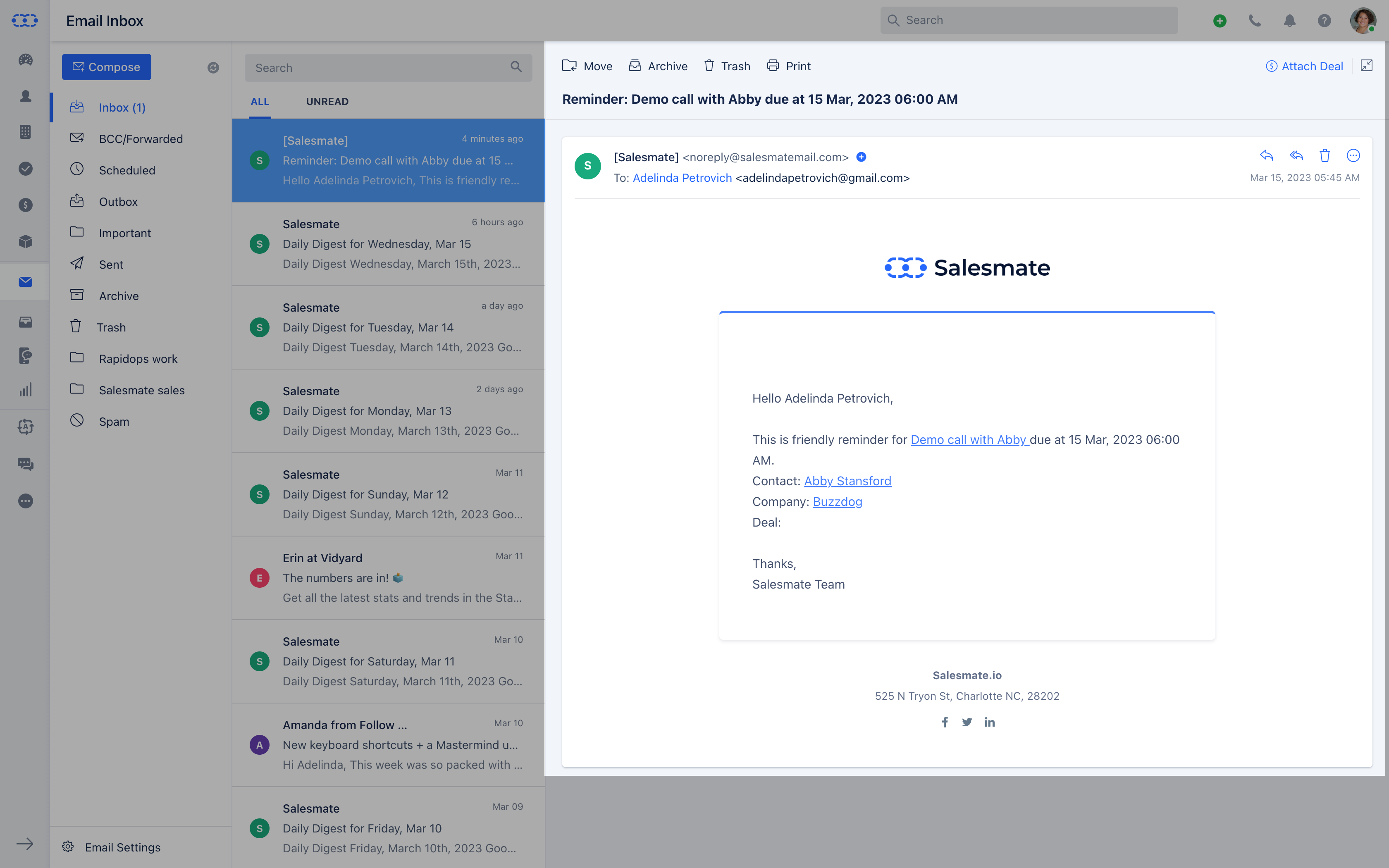The height and width of the screenshot is (868, 1389).
Task: Delete this message with the trash icon
Action: [1325, 155]
